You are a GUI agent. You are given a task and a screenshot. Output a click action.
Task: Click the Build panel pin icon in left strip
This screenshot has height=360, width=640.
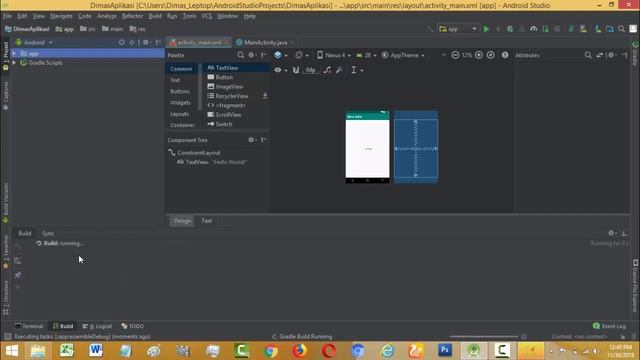tap(18, 275)
